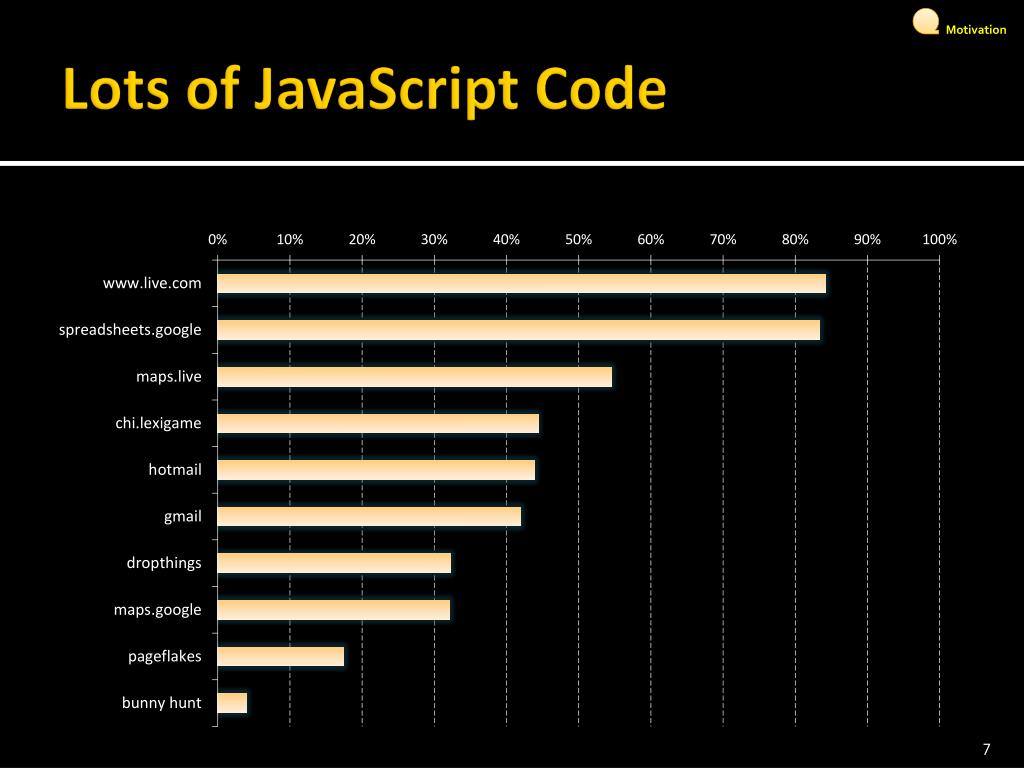This screenshot has height=768, width=1024.
Task: Click the '80%' axis tick label
Action: (x=795, y=240)
